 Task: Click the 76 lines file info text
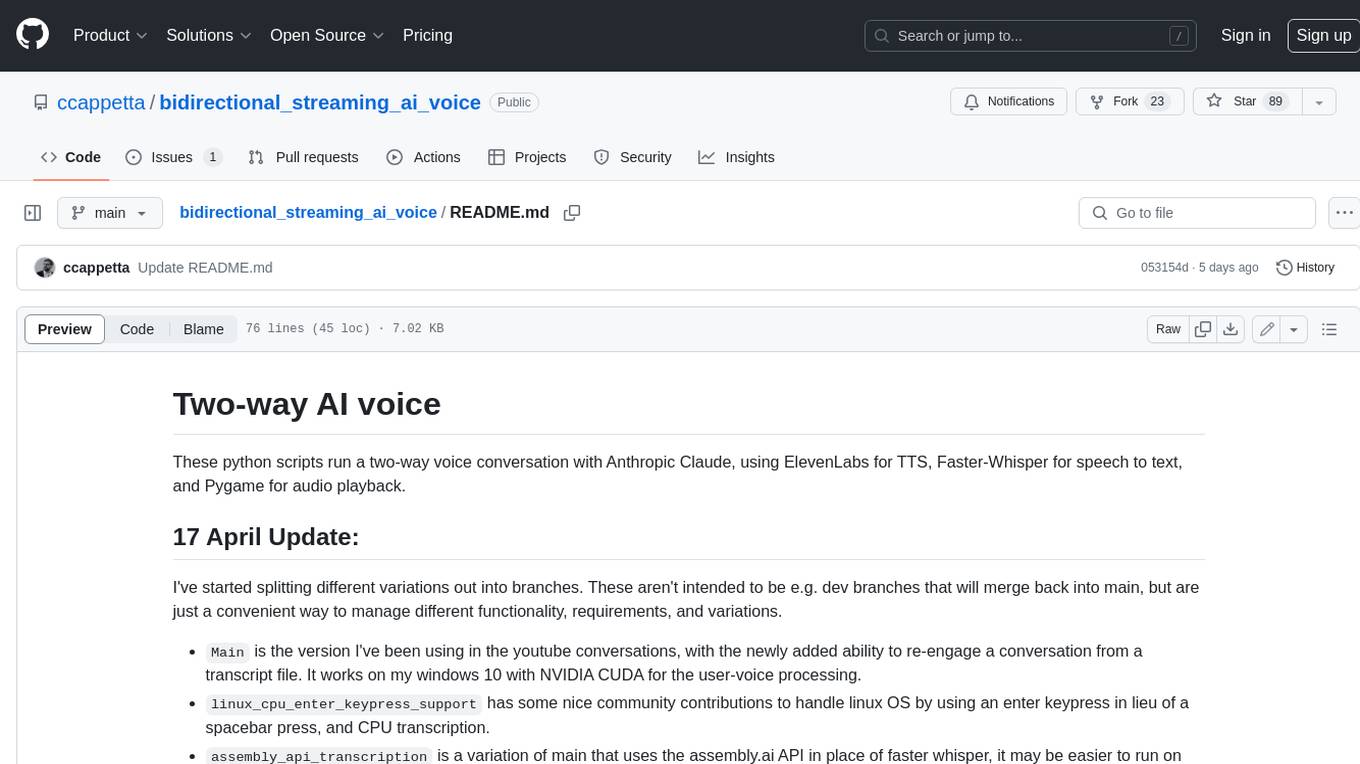[x=345, y=329]
